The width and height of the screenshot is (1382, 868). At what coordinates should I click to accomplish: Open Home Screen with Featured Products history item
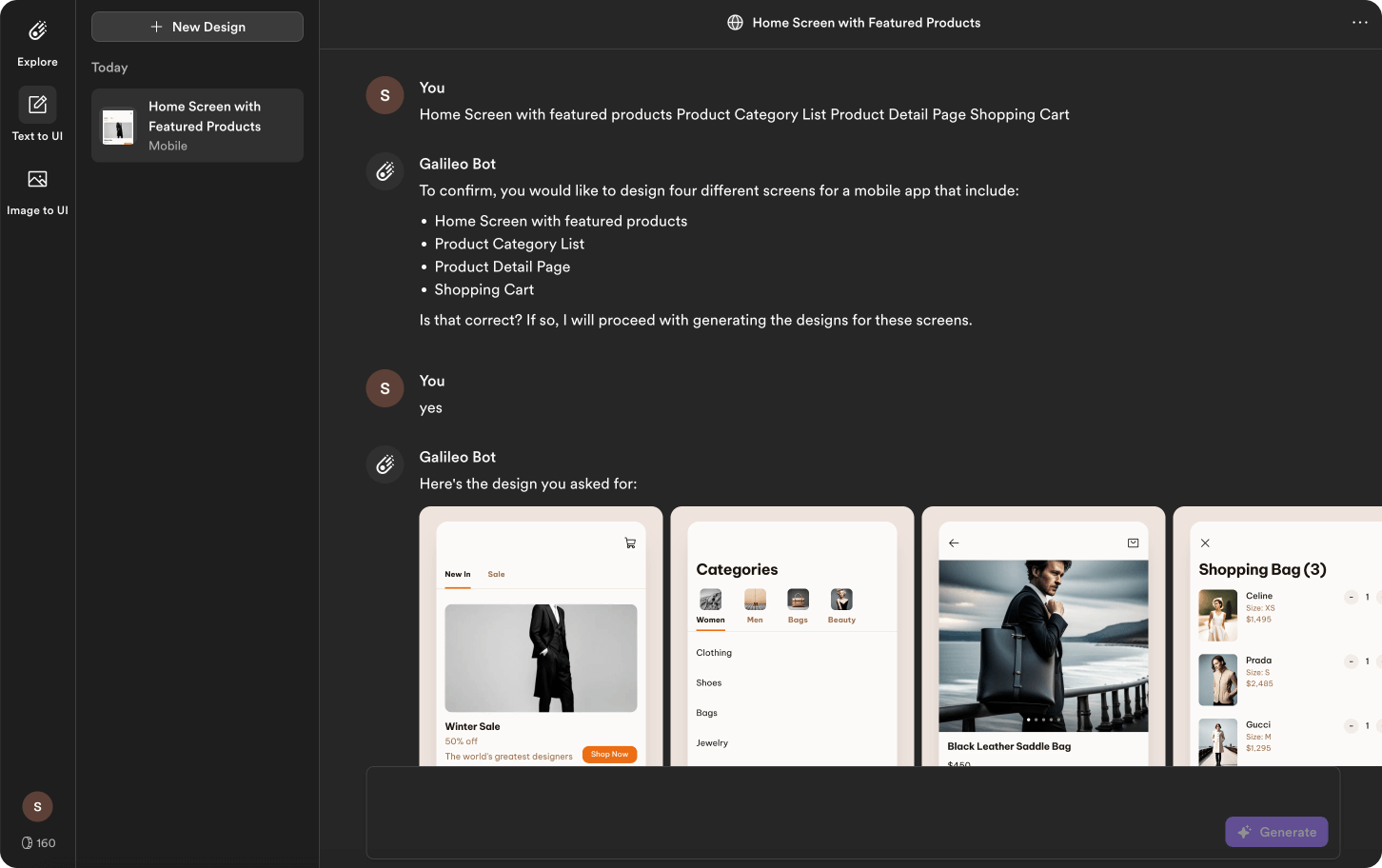point(197,126)
